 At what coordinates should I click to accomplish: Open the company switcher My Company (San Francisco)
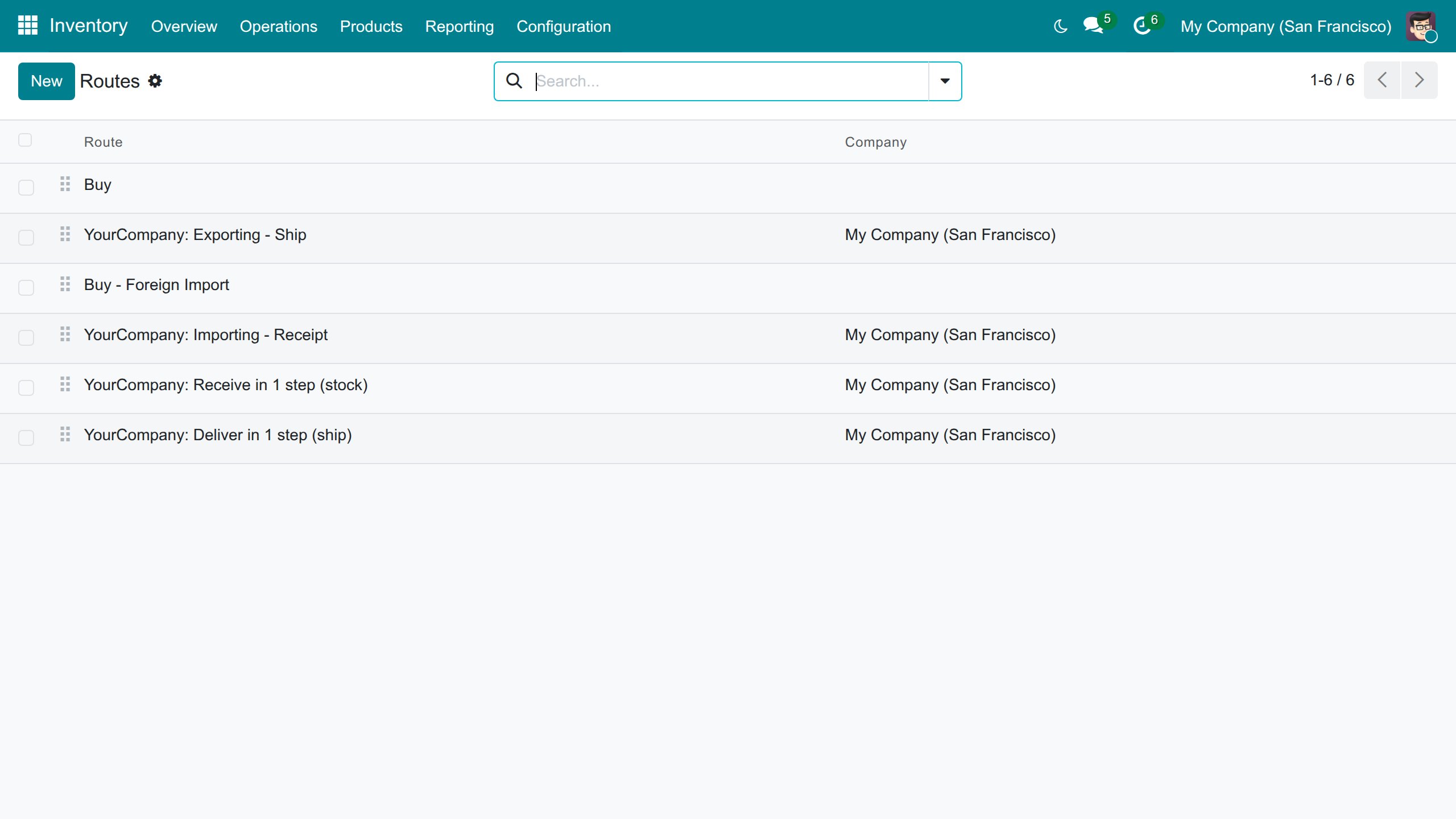point(1286,26)
